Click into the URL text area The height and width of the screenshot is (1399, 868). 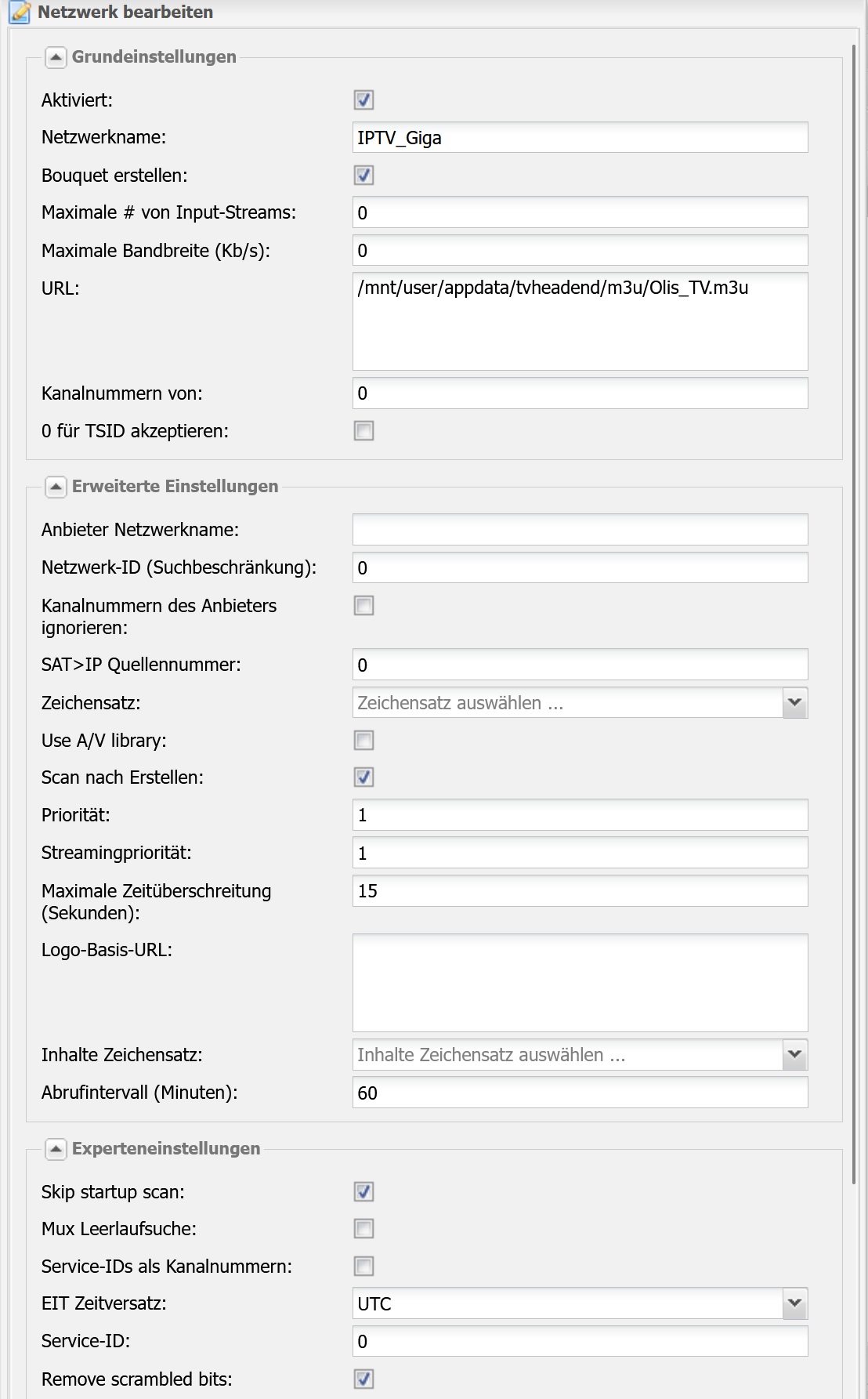coord(580,321)
